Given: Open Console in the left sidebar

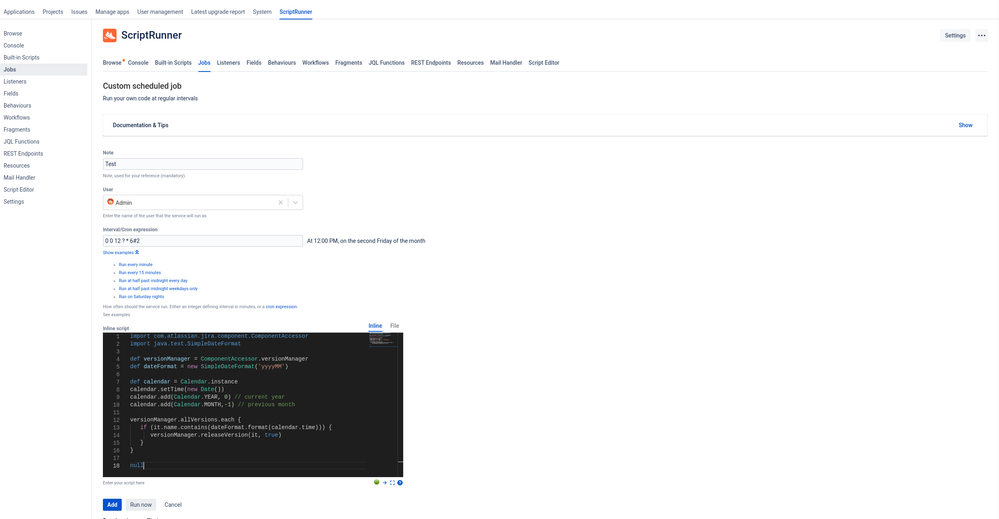Looking at the screenshot, I should tap(13, 46).
